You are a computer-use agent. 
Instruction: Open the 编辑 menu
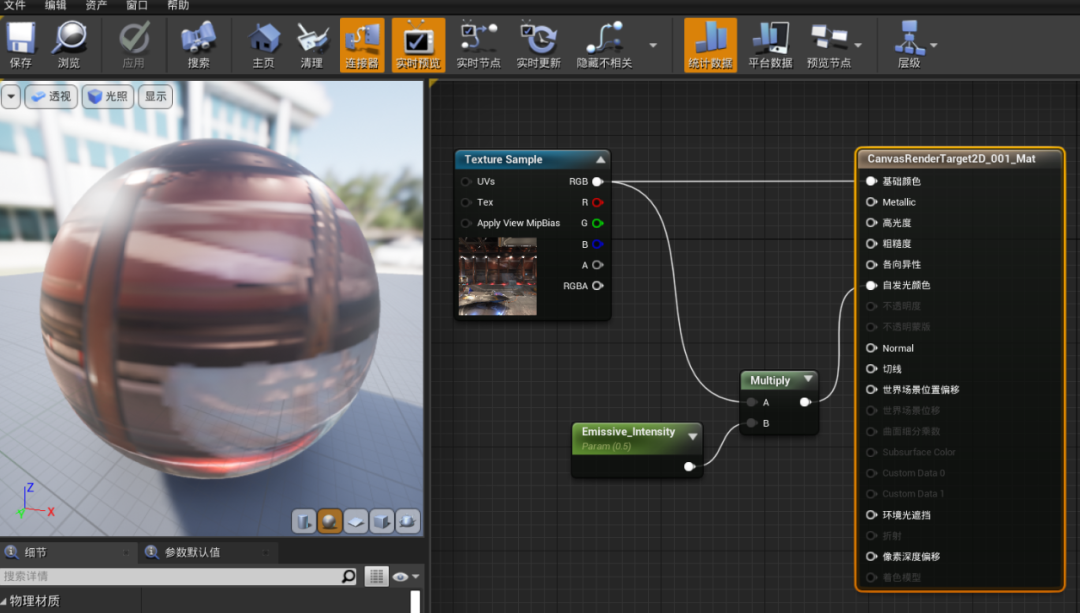click(55, 6)
